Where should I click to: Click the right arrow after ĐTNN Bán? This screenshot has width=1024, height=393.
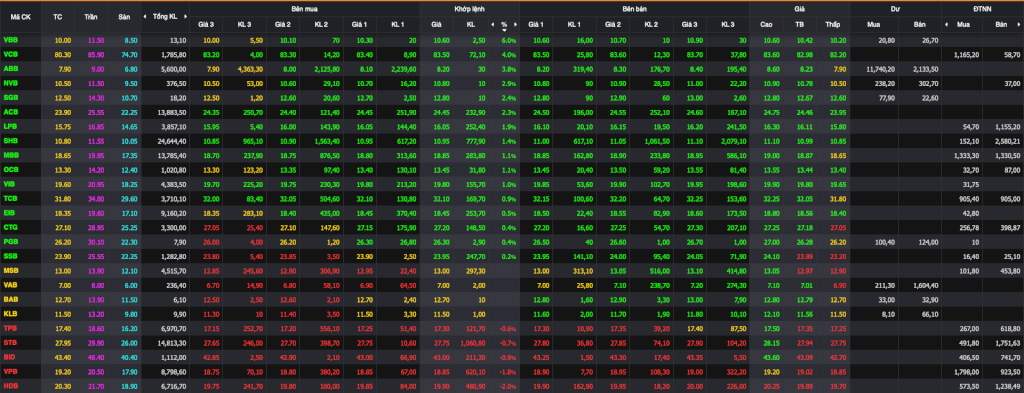[1020, 24]
